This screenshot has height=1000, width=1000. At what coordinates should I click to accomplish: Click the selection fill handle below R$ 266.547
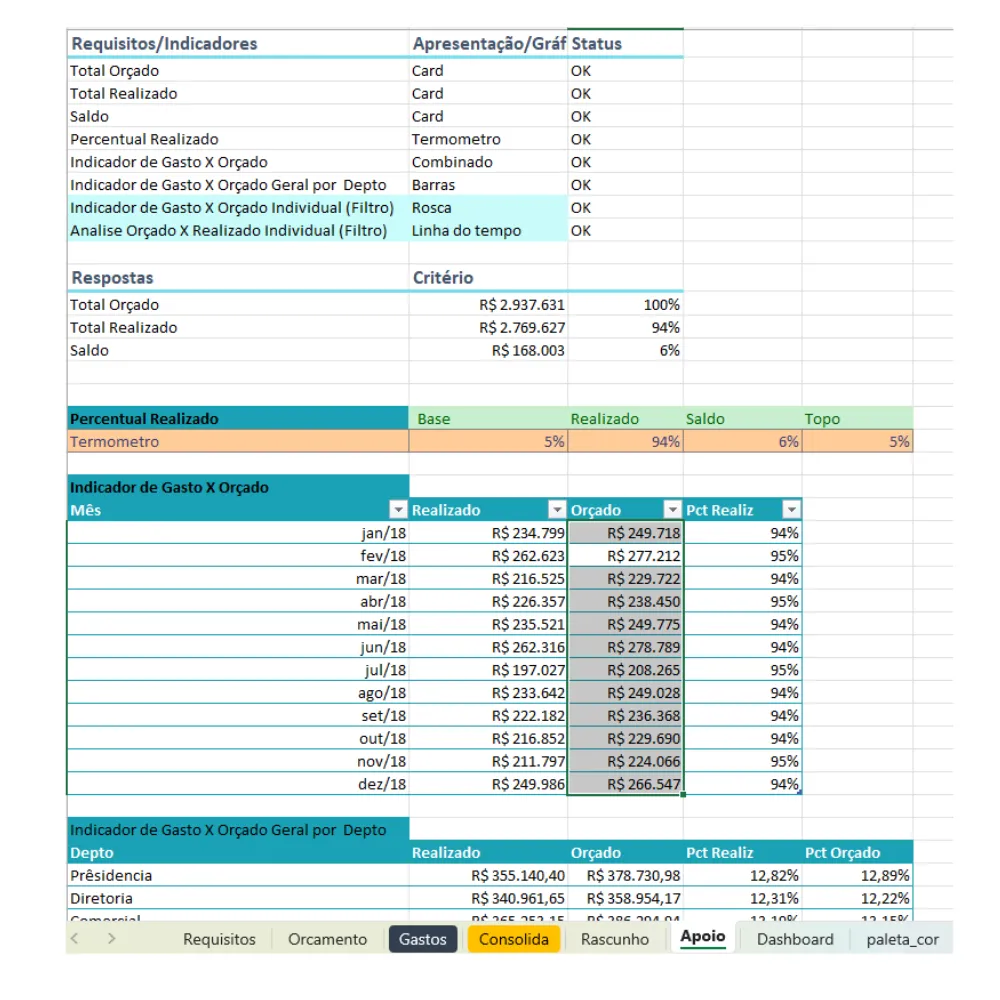[x=683, y=795]
